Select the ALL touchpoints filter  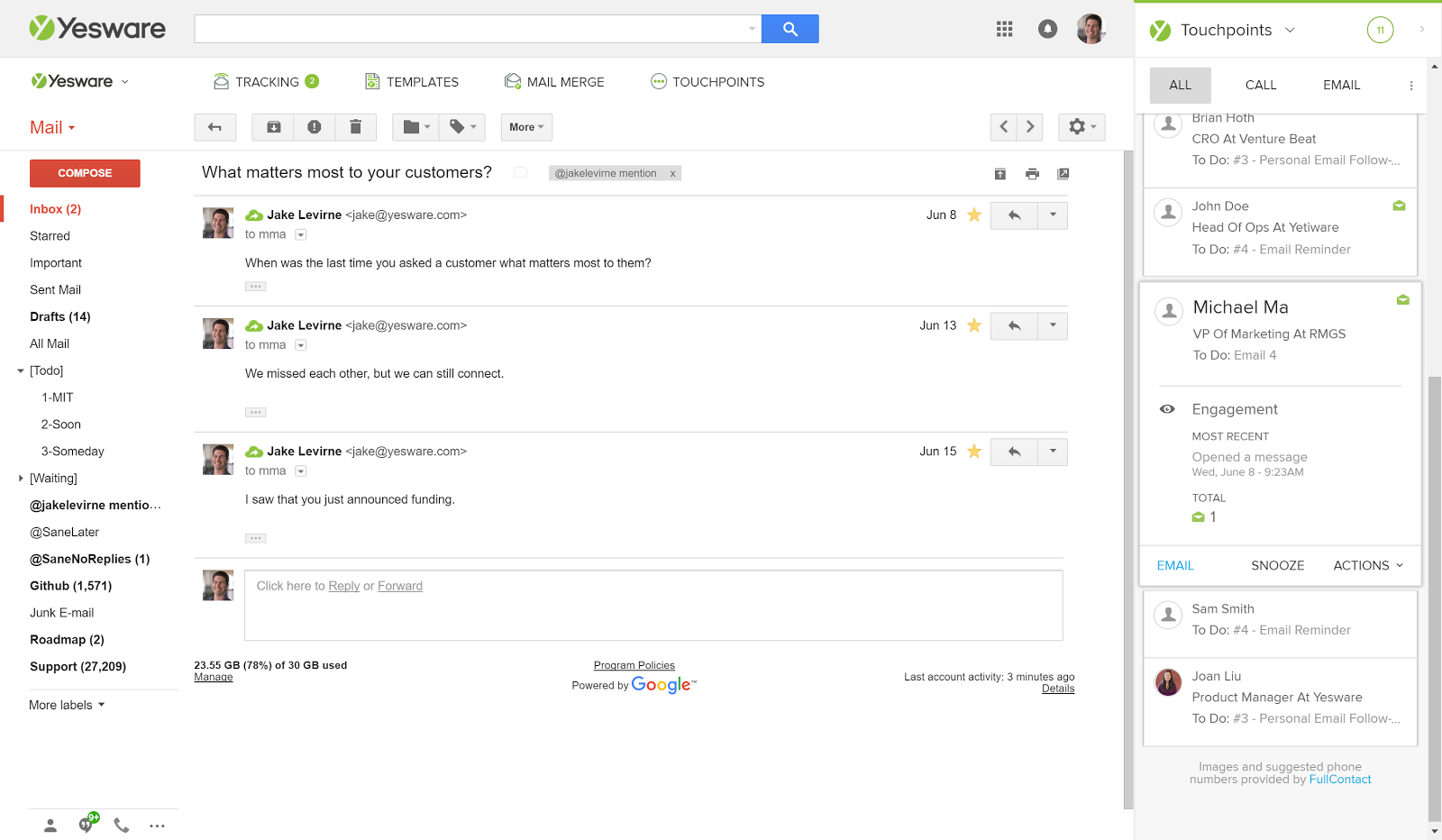[1181, 86]
